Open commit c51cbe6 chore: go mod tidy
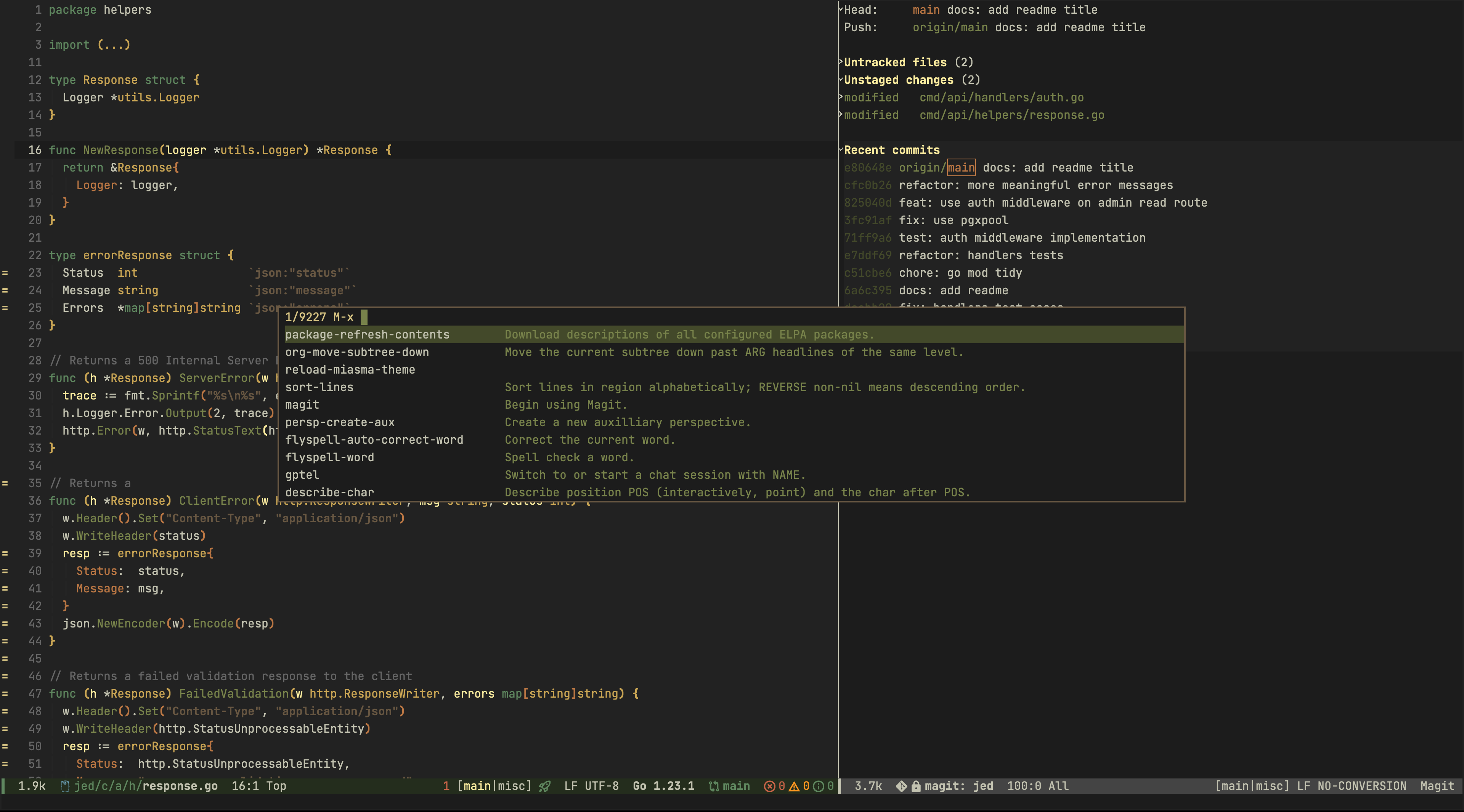Viewport: 1464px width, 812px height. 933,273
